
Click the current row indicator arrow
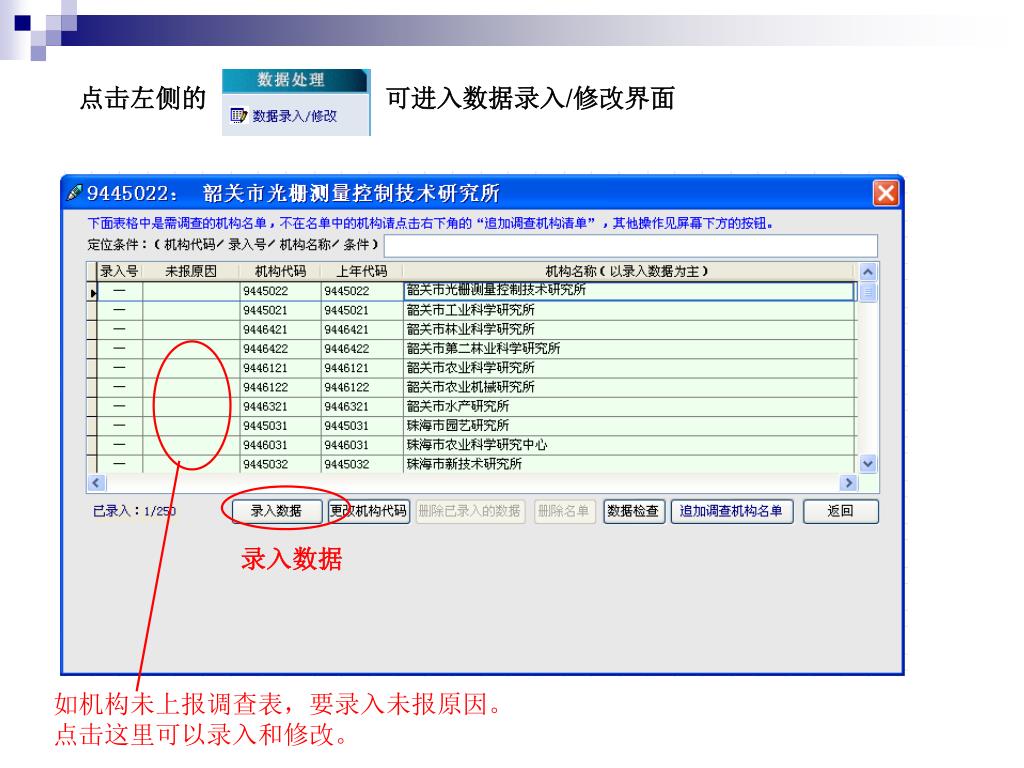coord(92,293)
